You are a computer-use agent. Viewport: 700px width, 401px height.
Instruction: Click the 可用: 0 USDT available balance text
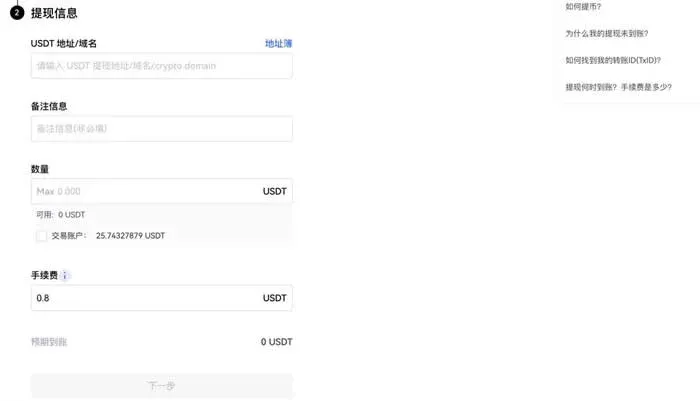[61, 215]
